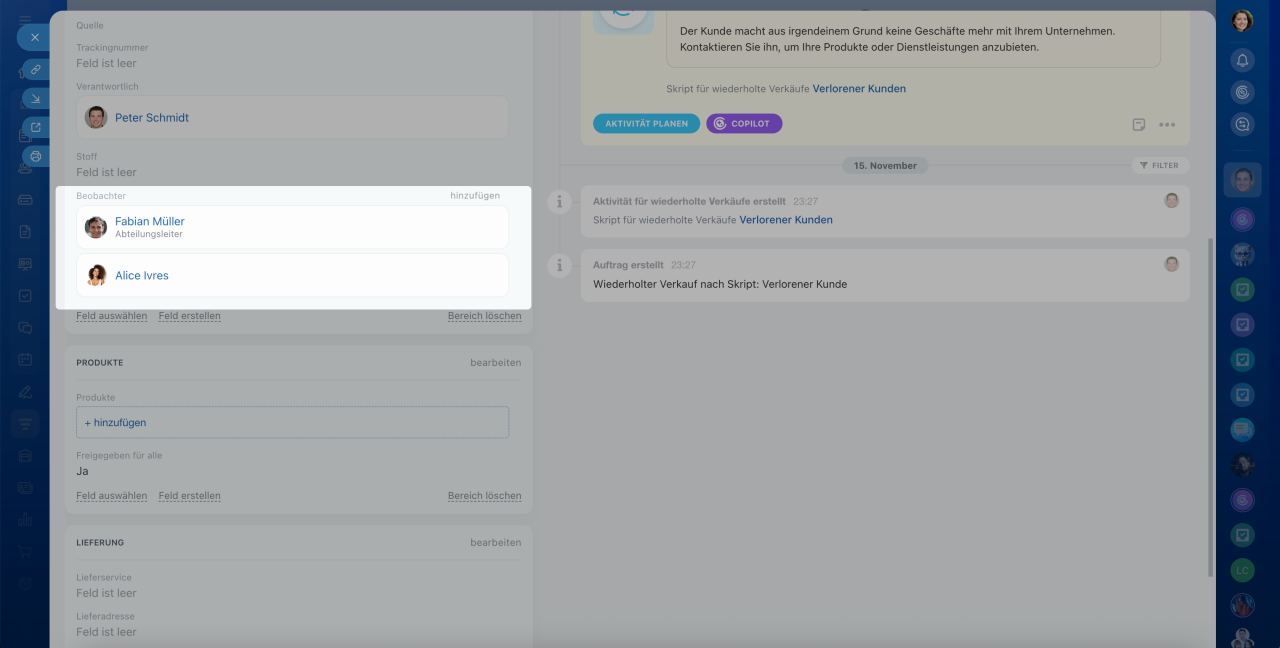Open three-dot menu on activity card

click(1167, 125)
